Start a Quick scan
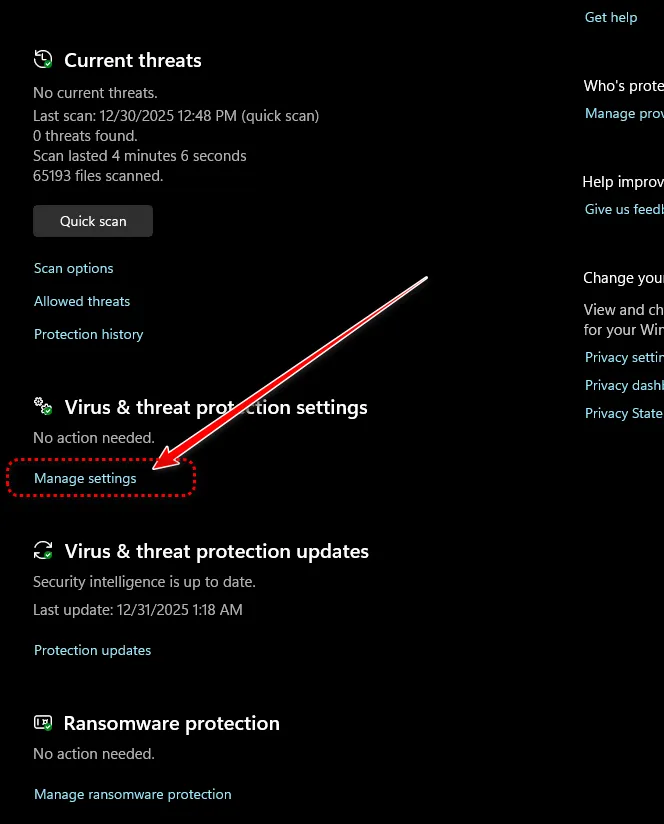 click(x=93, y=221)
